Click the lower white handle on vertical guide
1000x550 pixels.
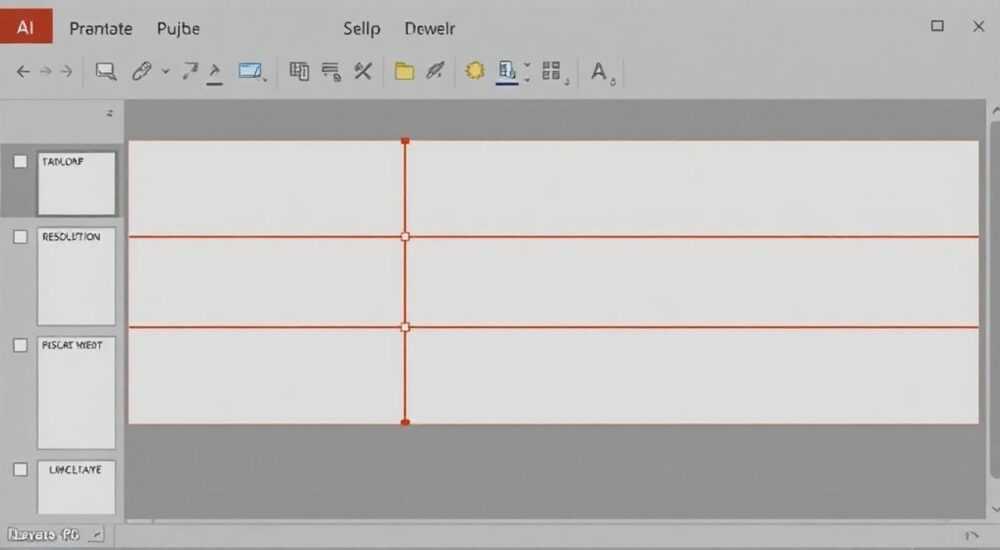(x=405, y=327)
